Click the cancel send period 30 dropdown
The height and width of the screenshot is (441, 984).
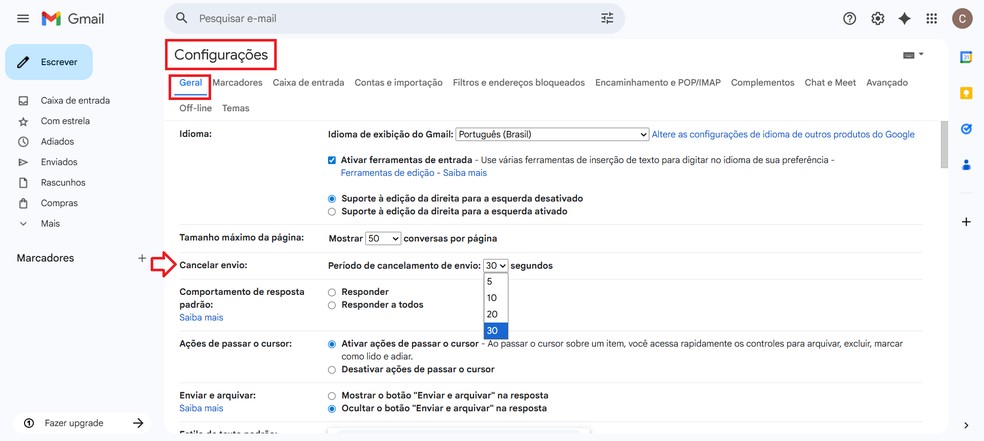496,265
